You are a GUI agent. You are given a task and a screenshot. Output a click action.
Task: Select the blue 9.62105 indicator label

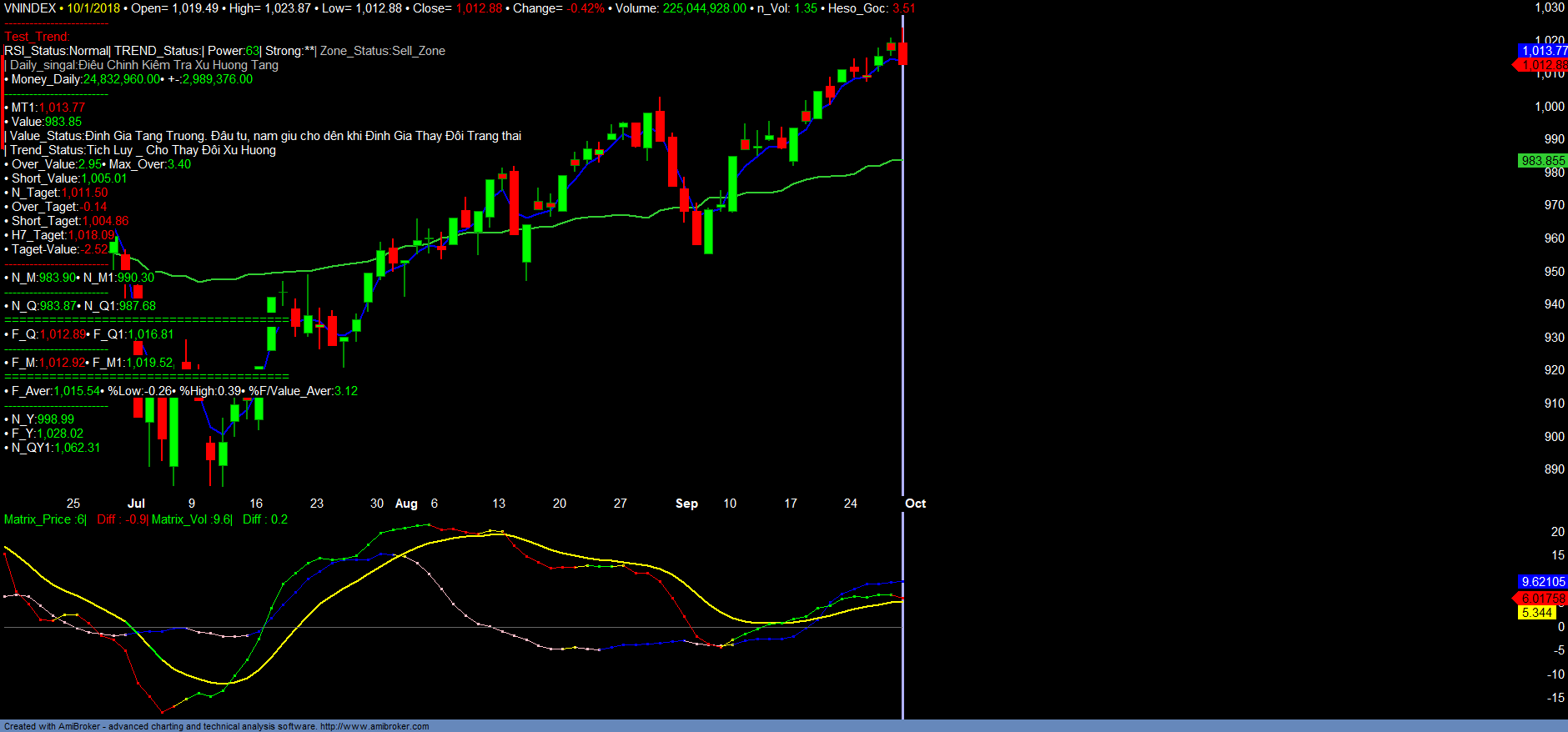1543,582
